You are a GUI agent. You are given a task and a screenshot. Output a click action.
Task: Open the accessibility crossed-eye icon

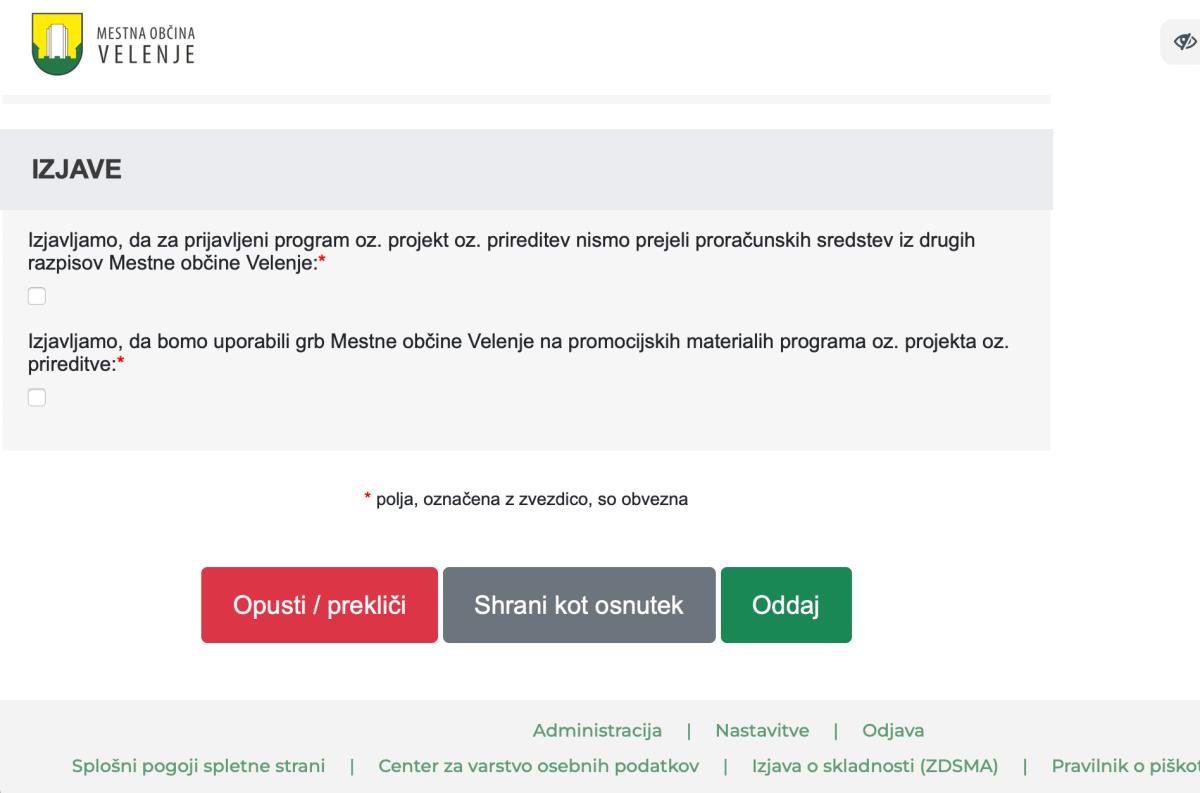point(1185,42)
